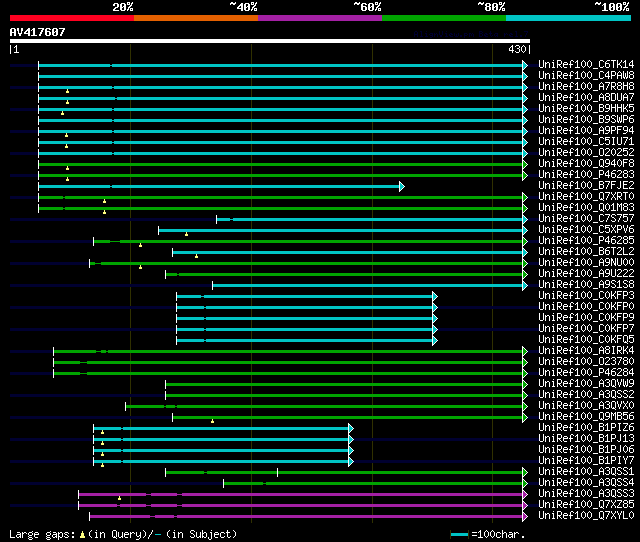
Task: Select hit UniRef100_P46283
Action: [x=586, y=175]
